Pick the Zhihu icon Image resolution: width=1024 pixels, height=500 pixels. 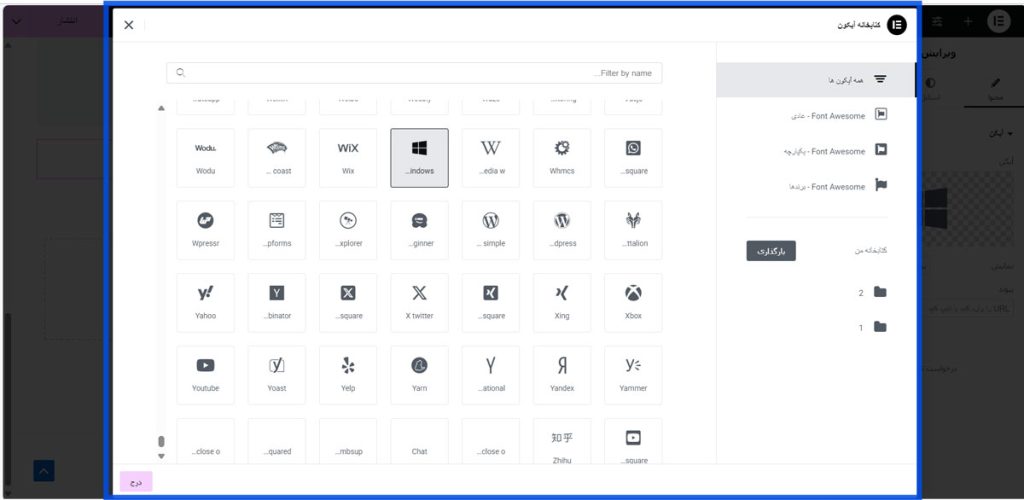562,445
